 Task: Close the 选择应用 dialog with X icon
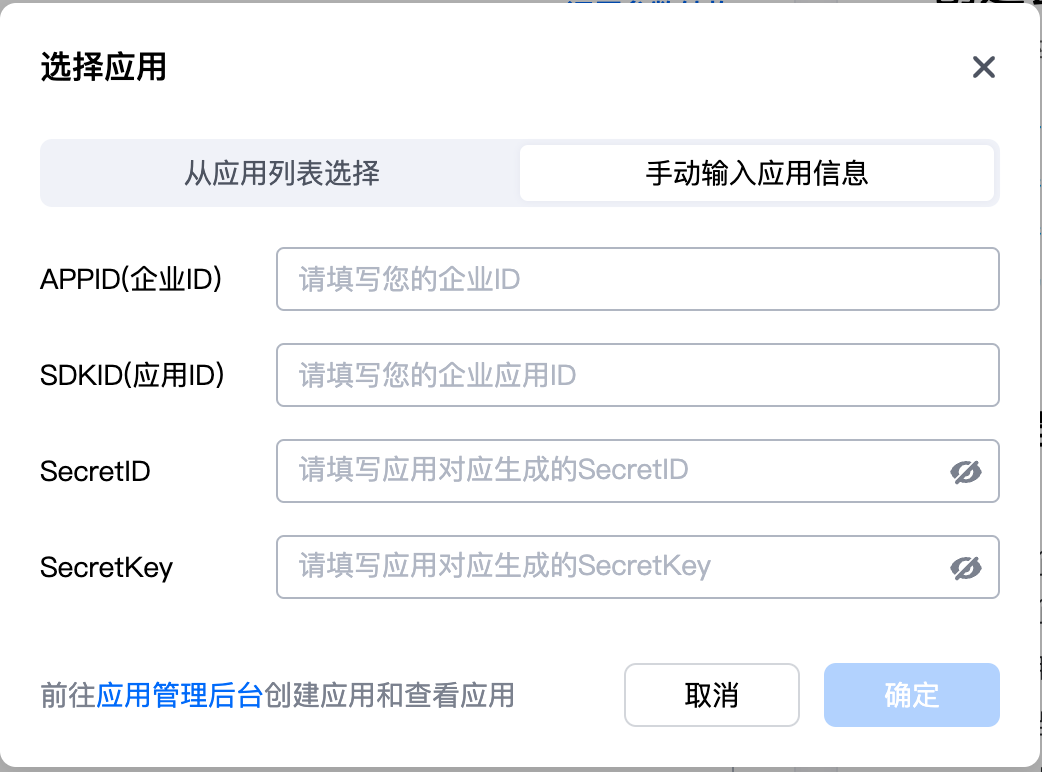(984, 67)
